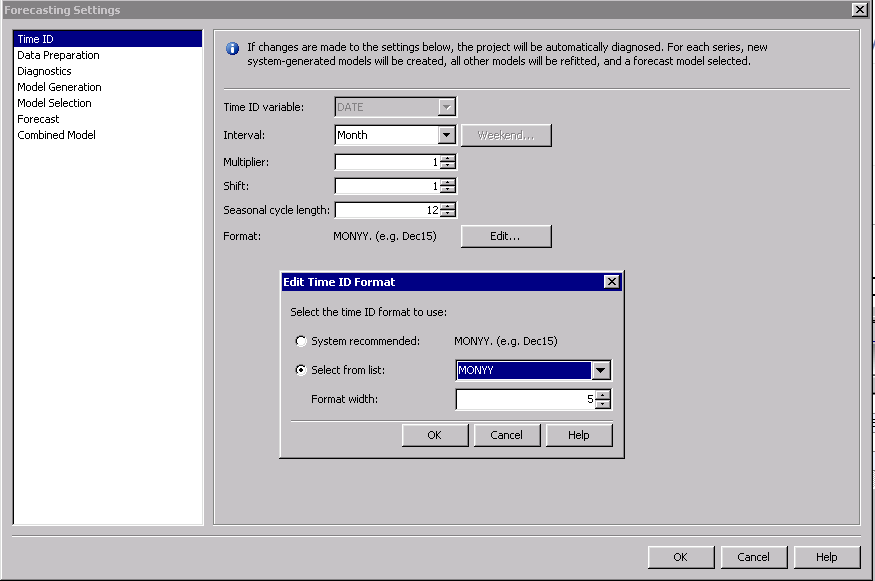Open the Diagnostics settings page
Image resolution: width=875 pixels, height=581 pixels.
click(x=45, y=71)
